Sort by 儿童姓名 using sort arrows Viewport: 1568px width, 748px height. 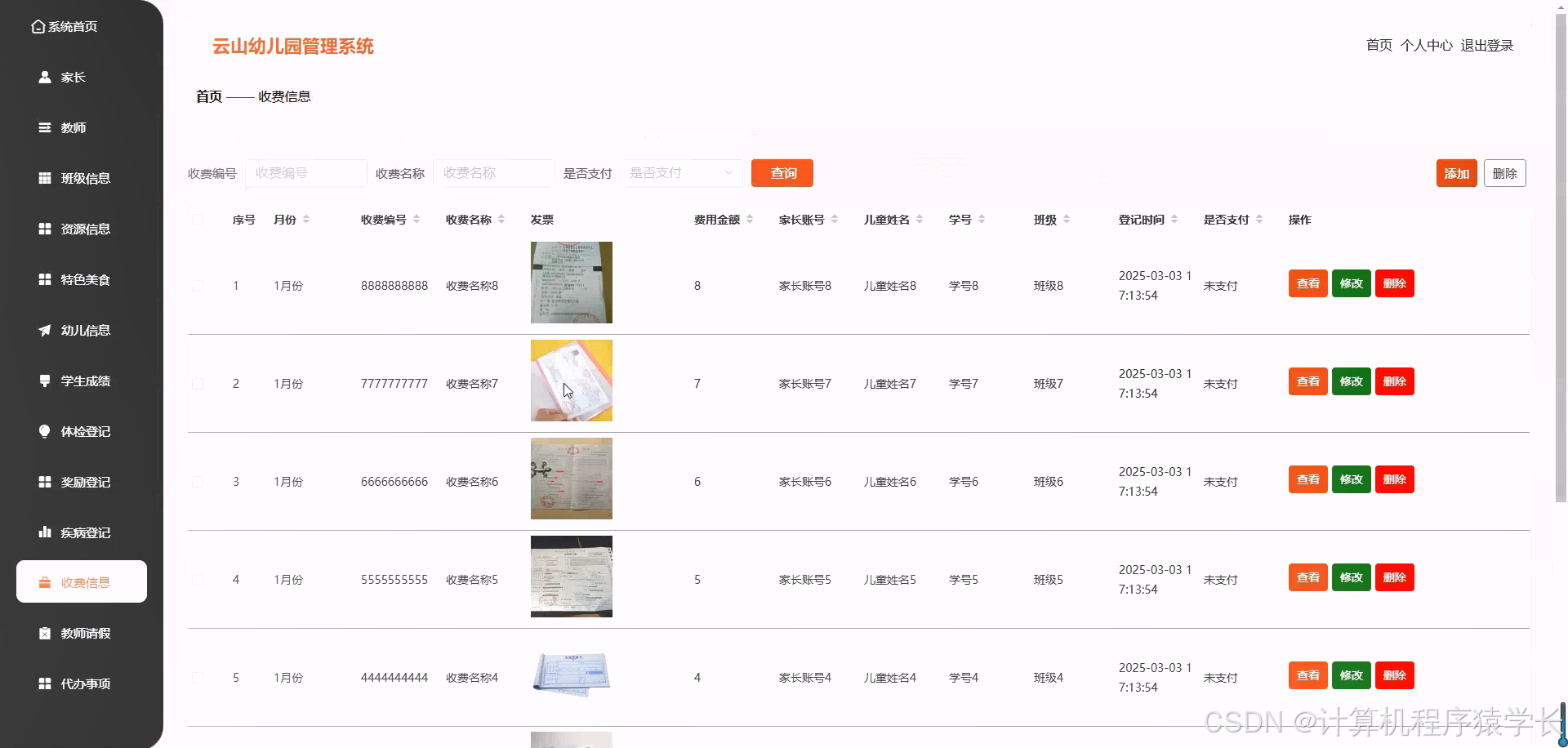[x=920, y=220]
